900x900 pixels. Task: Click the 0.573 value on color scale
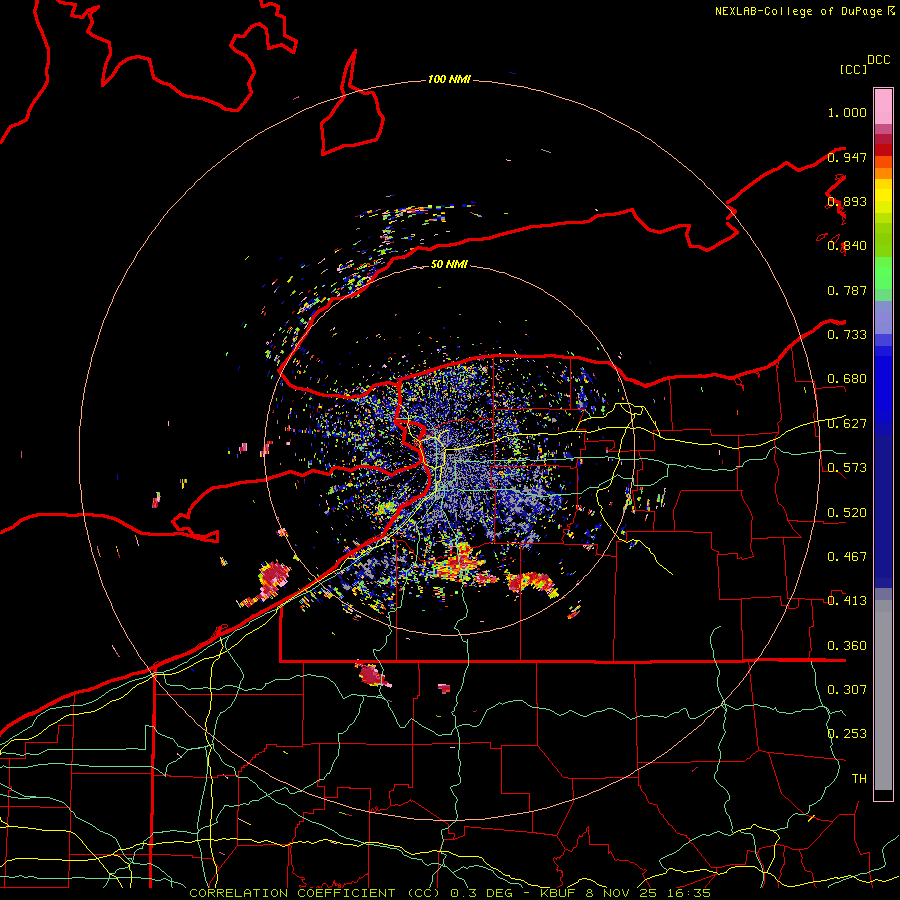coord(847,467)
